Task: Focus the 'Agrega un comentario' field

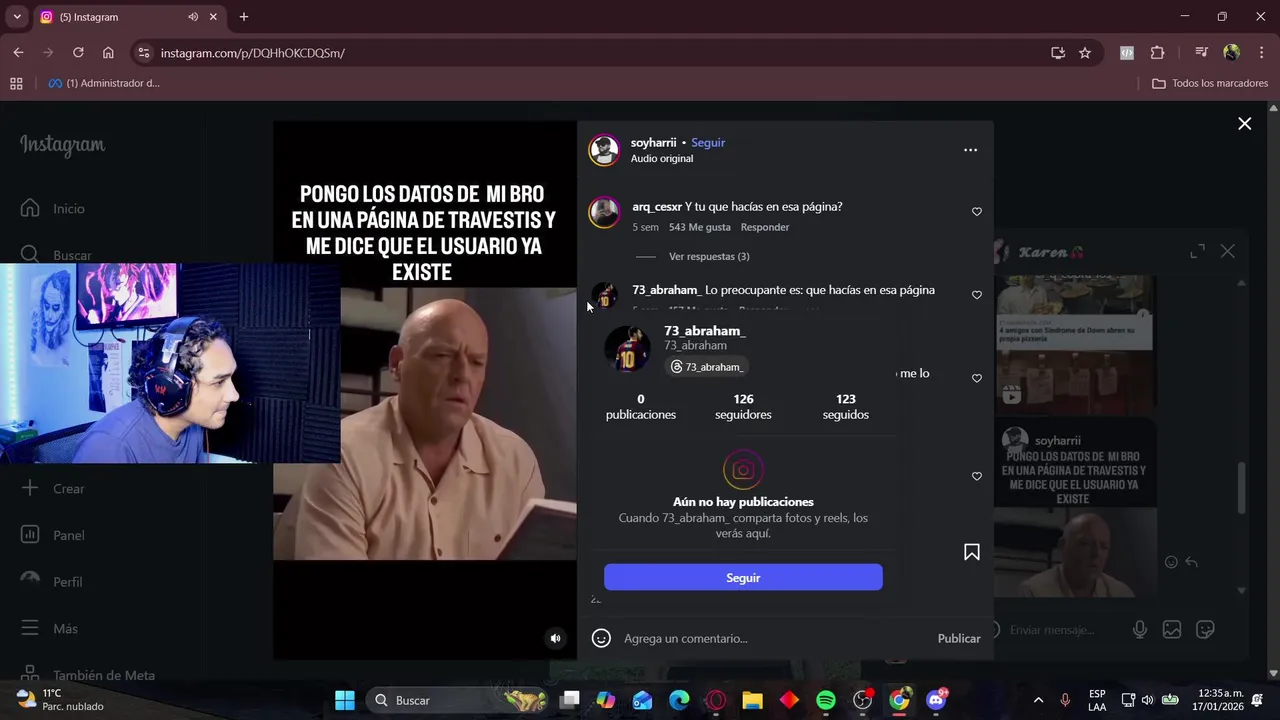Action: 775,638
